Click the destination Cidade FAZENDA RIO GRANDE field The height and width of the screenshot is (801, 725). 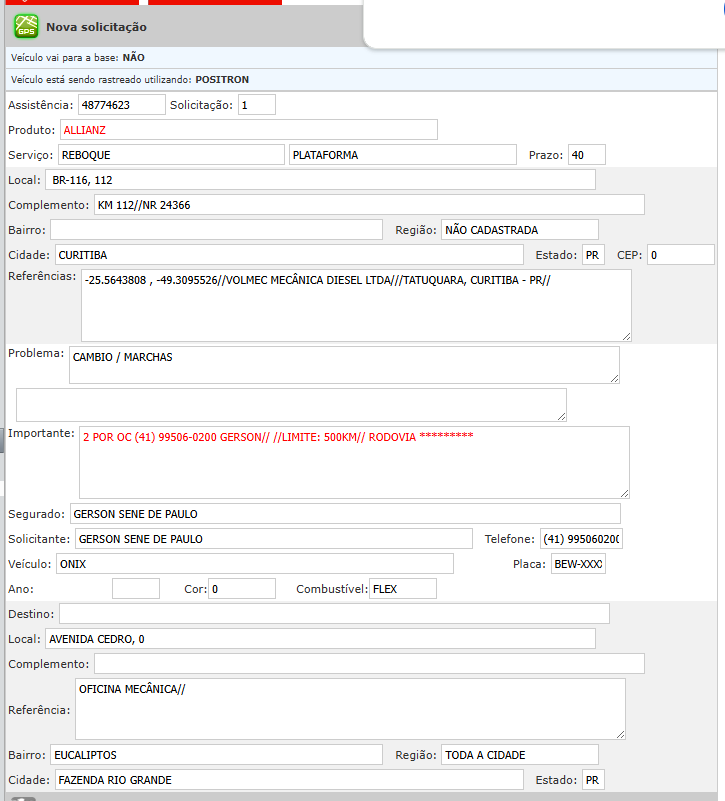pos(288,779)
